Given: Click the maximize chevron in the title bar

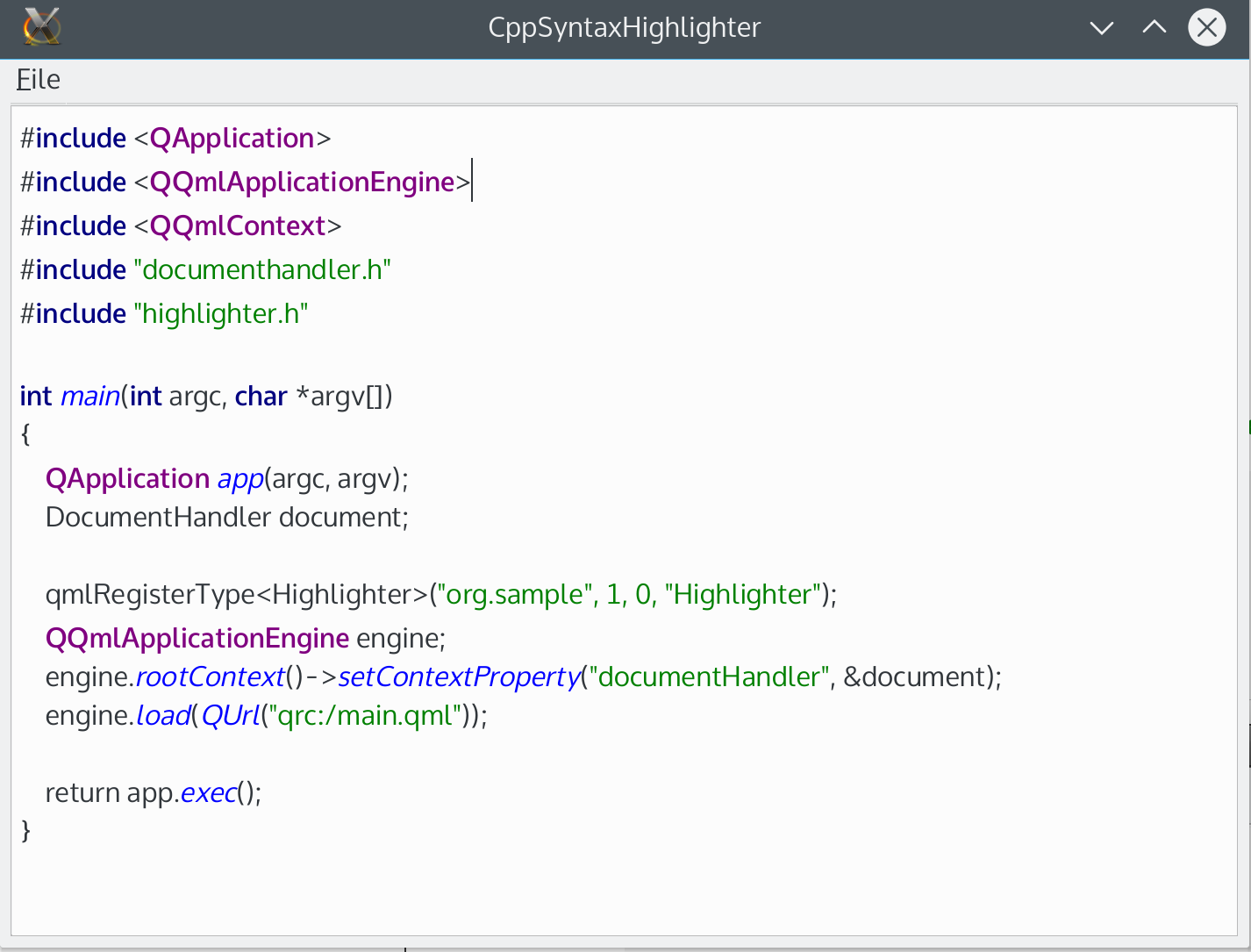Looking at the screenshot, I should (x=1153, y=27).
